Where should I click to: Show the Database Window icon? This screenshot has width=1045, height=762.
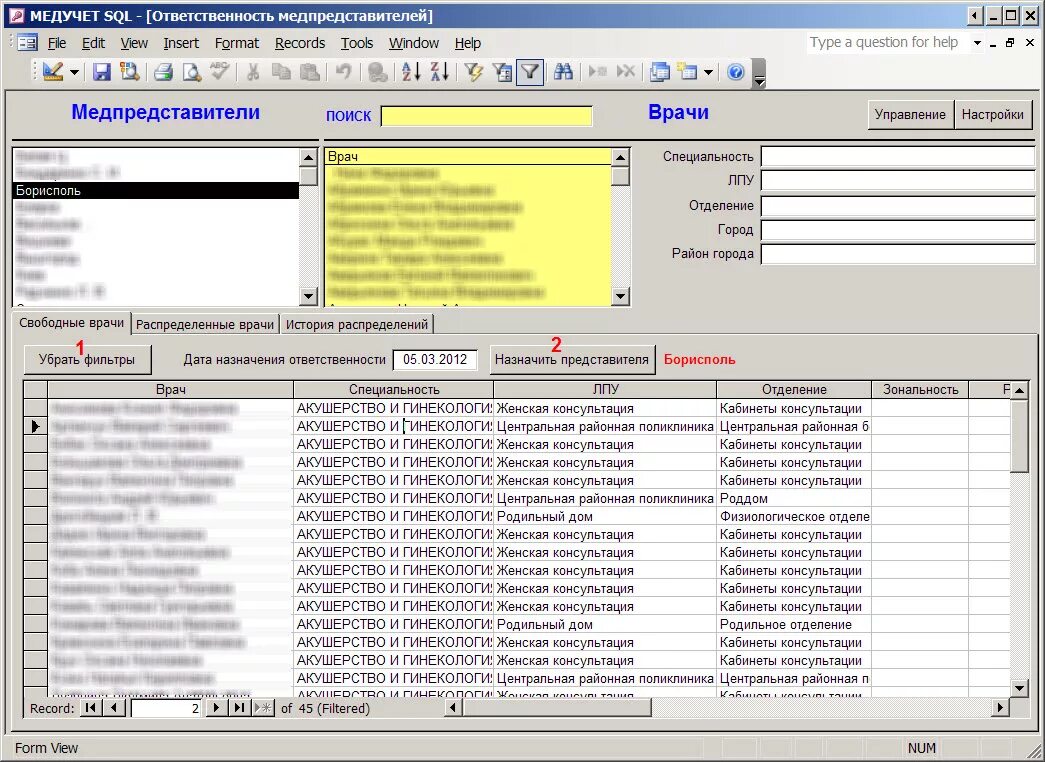pyautogui.click(x=660, y=71)
